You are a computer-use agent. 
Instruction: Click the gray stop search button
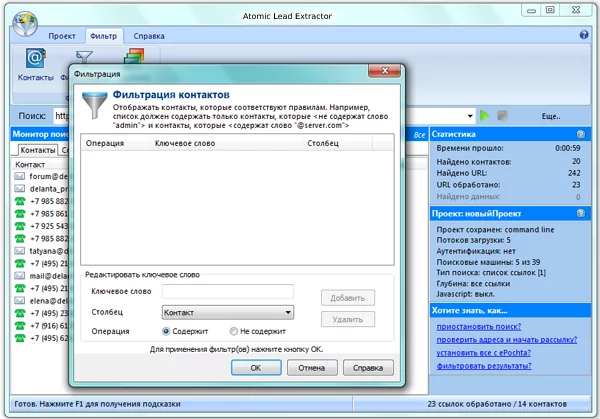point(502,116)
